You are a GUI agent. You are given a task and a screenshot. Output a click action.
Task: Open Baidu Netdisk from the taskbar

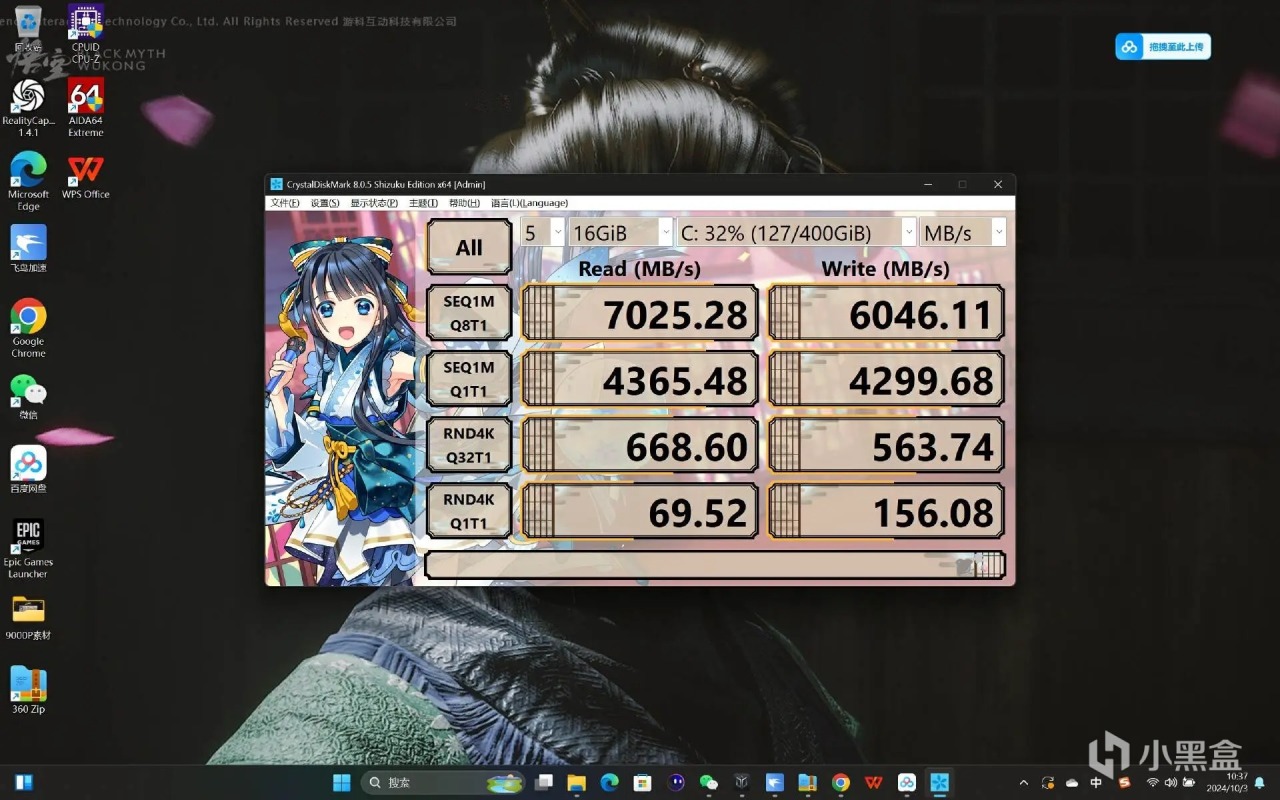(907, 782)
